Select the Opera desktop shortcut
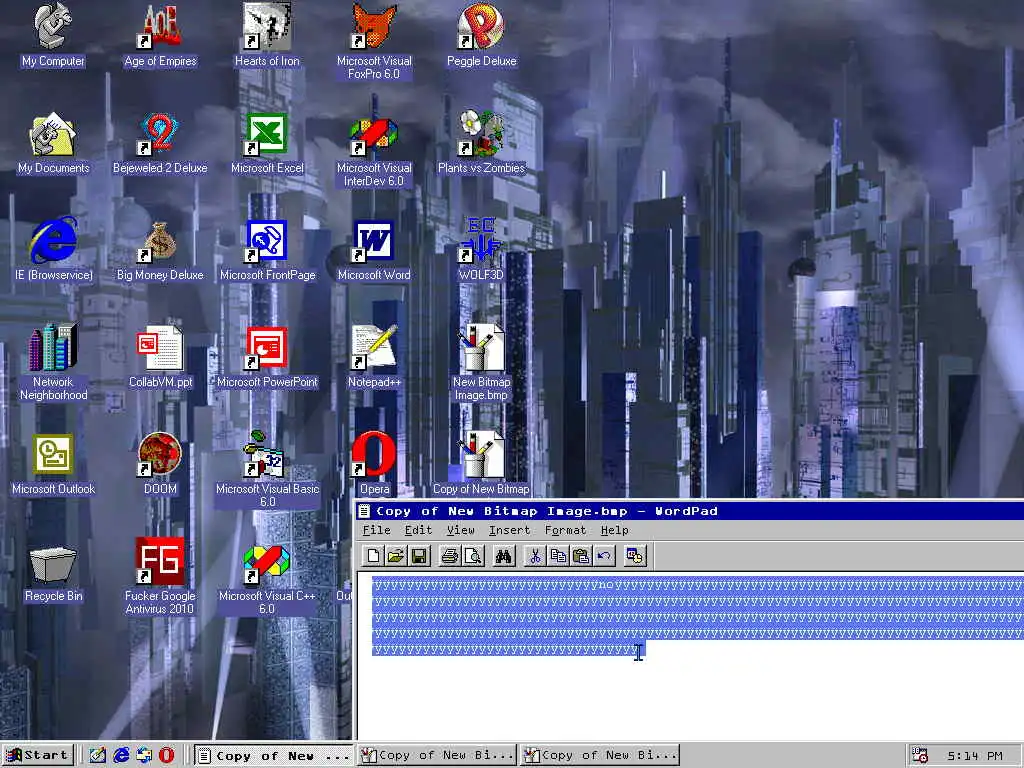This screenshot has height=768, width=1024. pyautogui.click(x=374, y=464)
